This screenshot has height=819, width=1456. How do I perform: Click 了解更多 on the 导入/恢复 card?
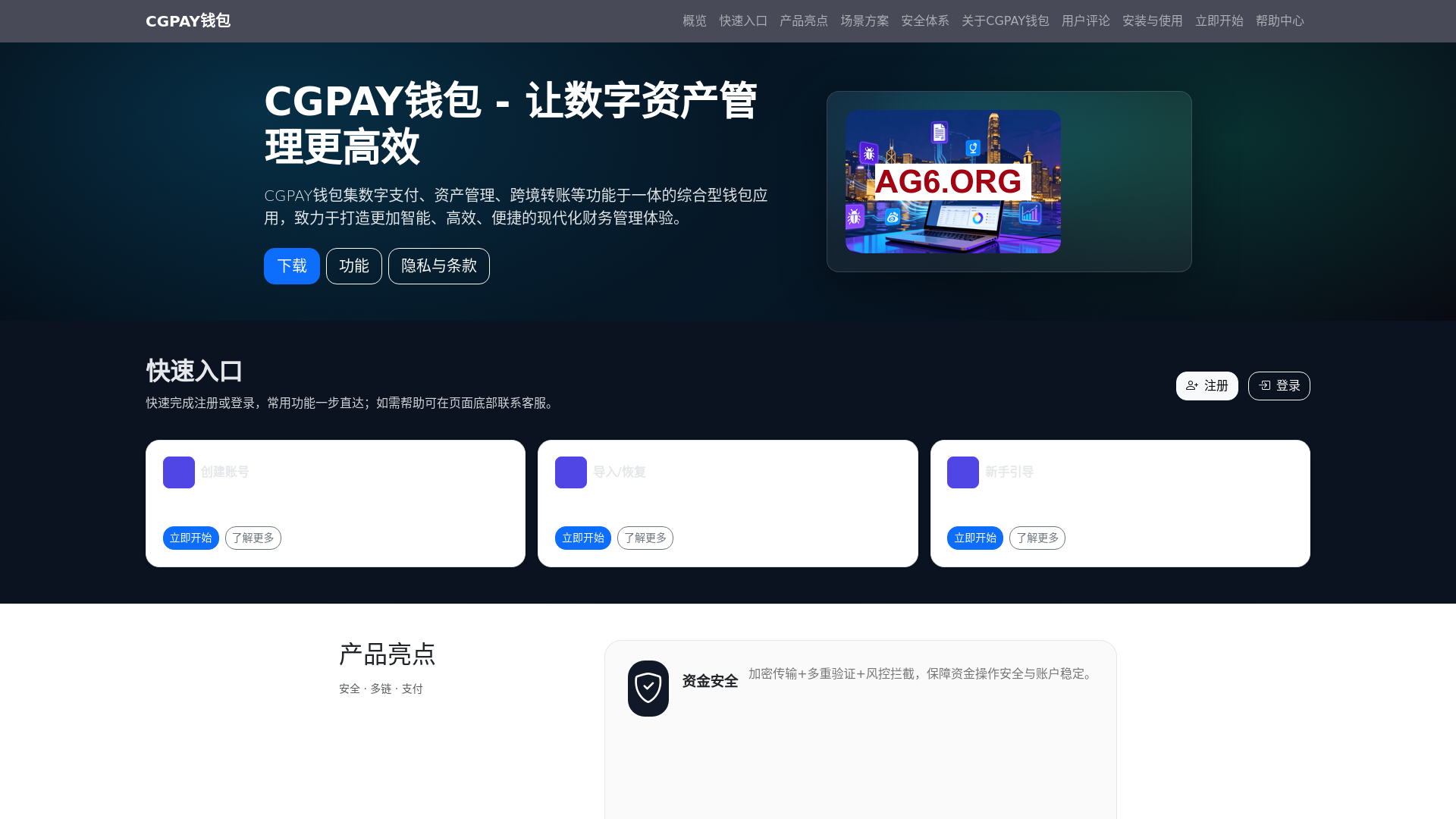[x=645, y=538]
